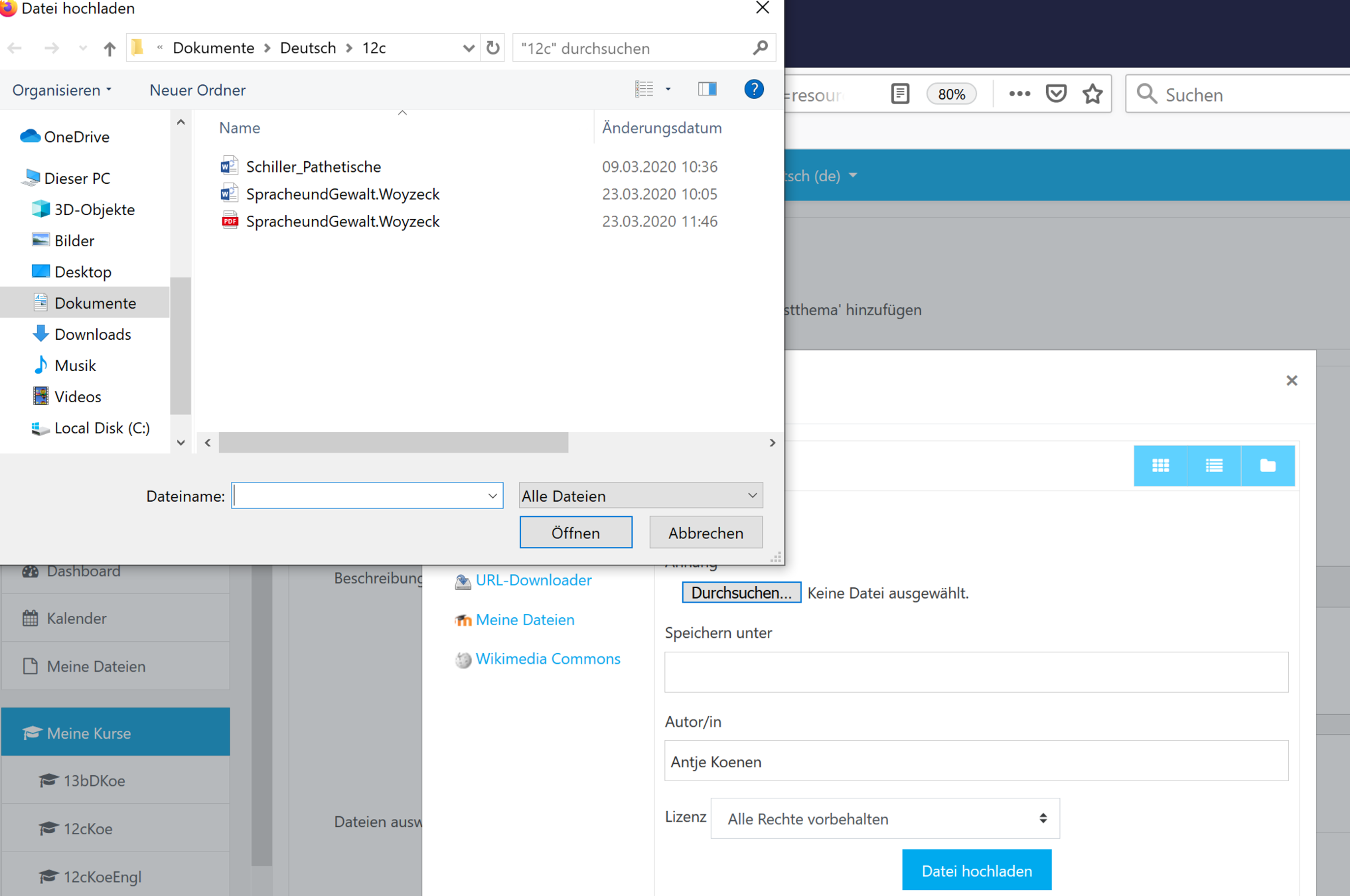Switch file picker to folder tree view
This screenshot has height=896, width=1350.
1268,465
